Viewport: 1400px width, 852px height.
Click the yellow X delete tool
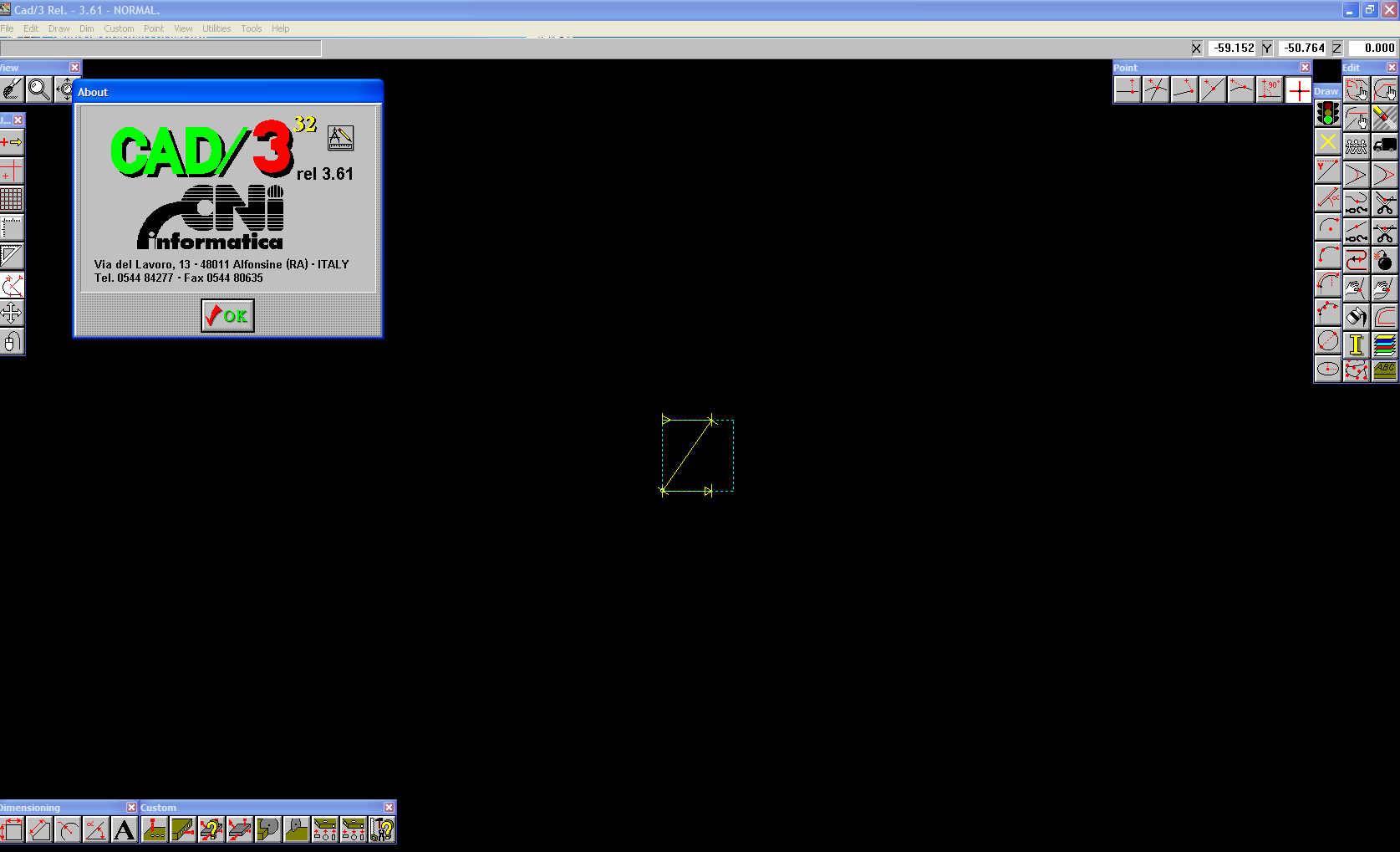click(x=1326, y=143)
